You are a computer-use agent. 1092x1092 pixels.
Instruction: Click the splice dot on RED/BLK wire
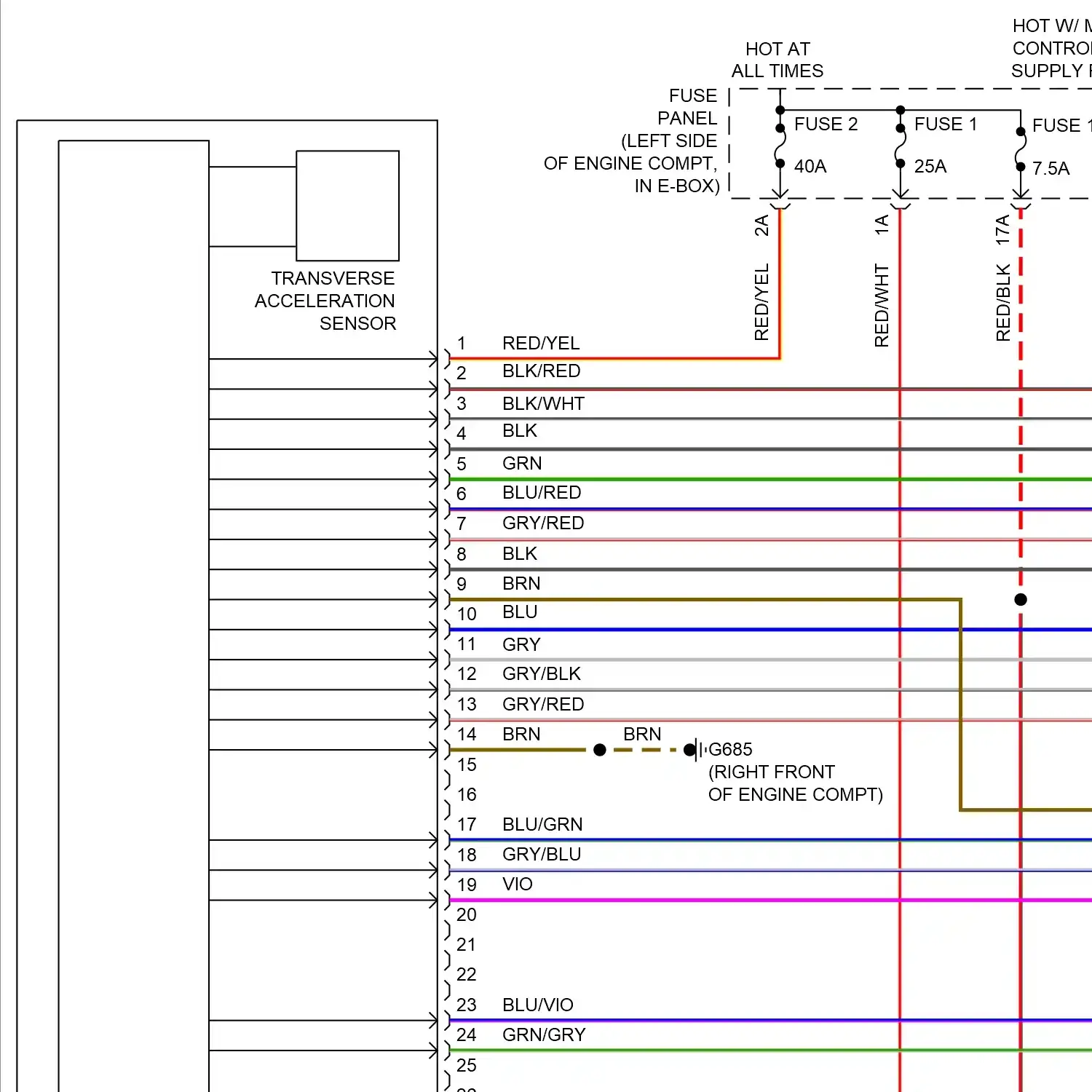point(1021,600)
